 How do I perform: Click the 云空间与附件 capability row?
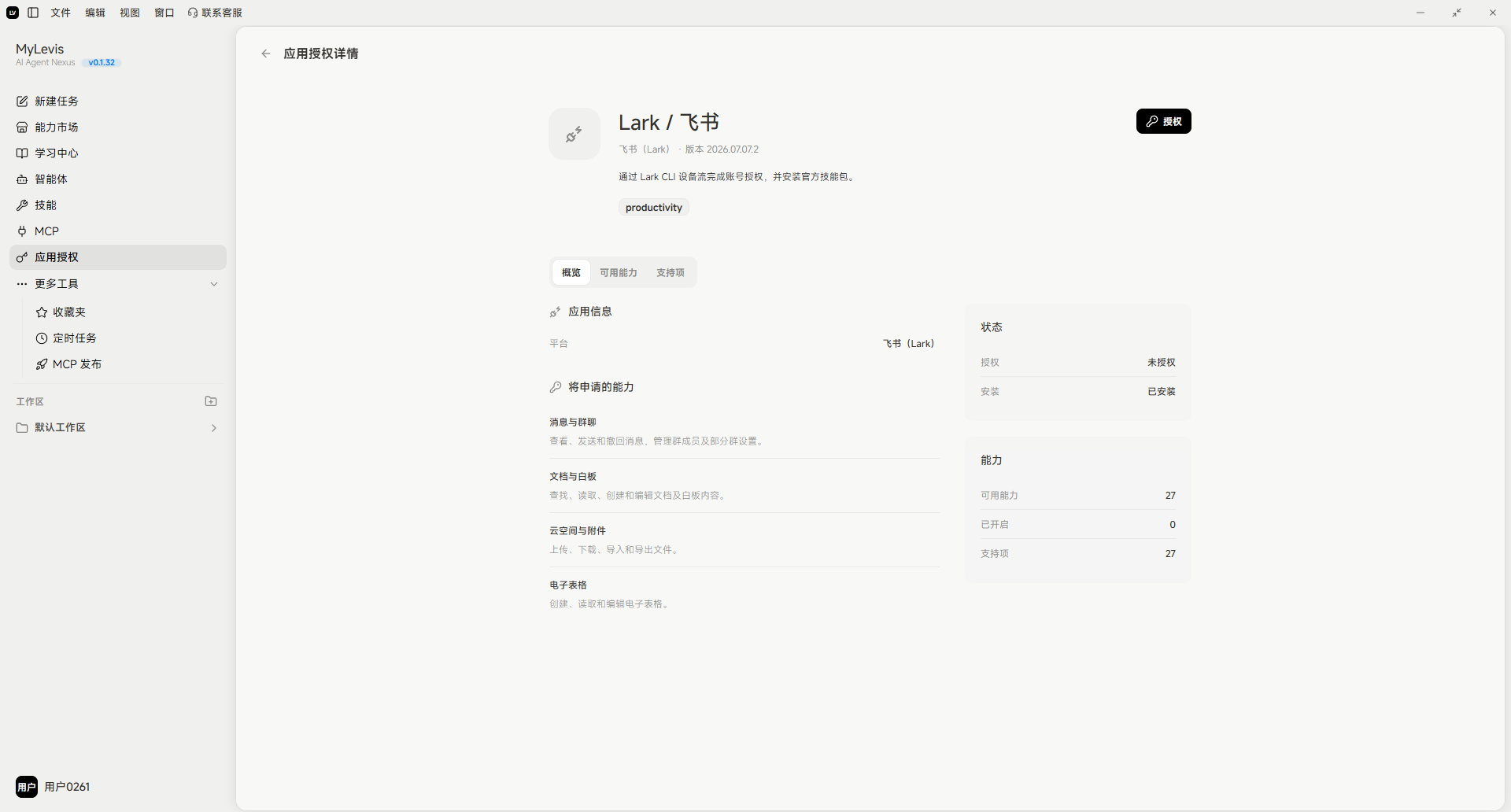[744, 541]
